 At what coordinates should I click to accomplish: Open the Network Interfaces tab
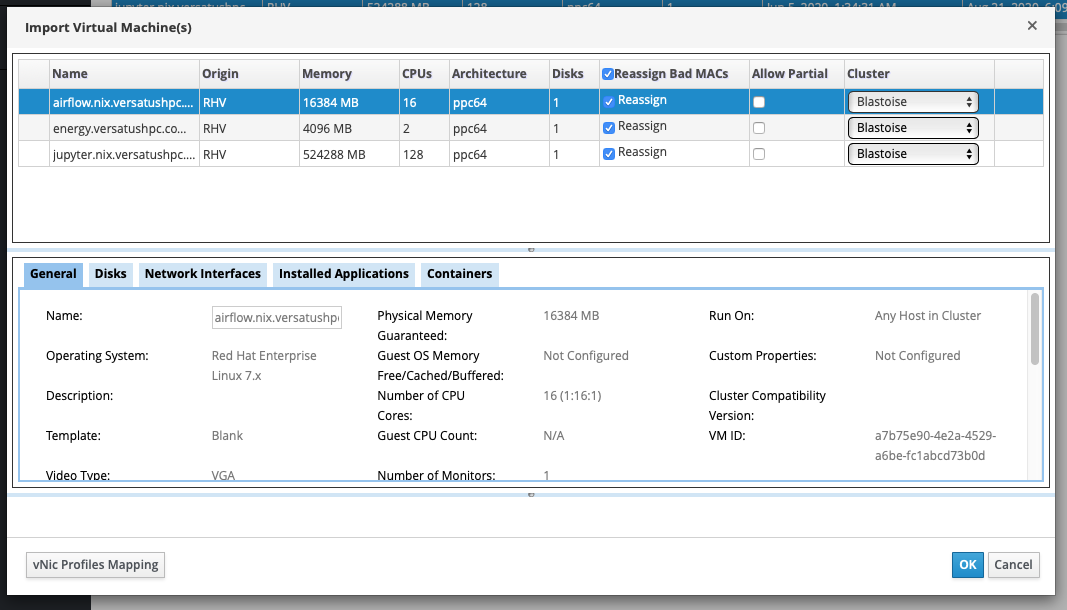pyautogui.click(x=202, y=274)
